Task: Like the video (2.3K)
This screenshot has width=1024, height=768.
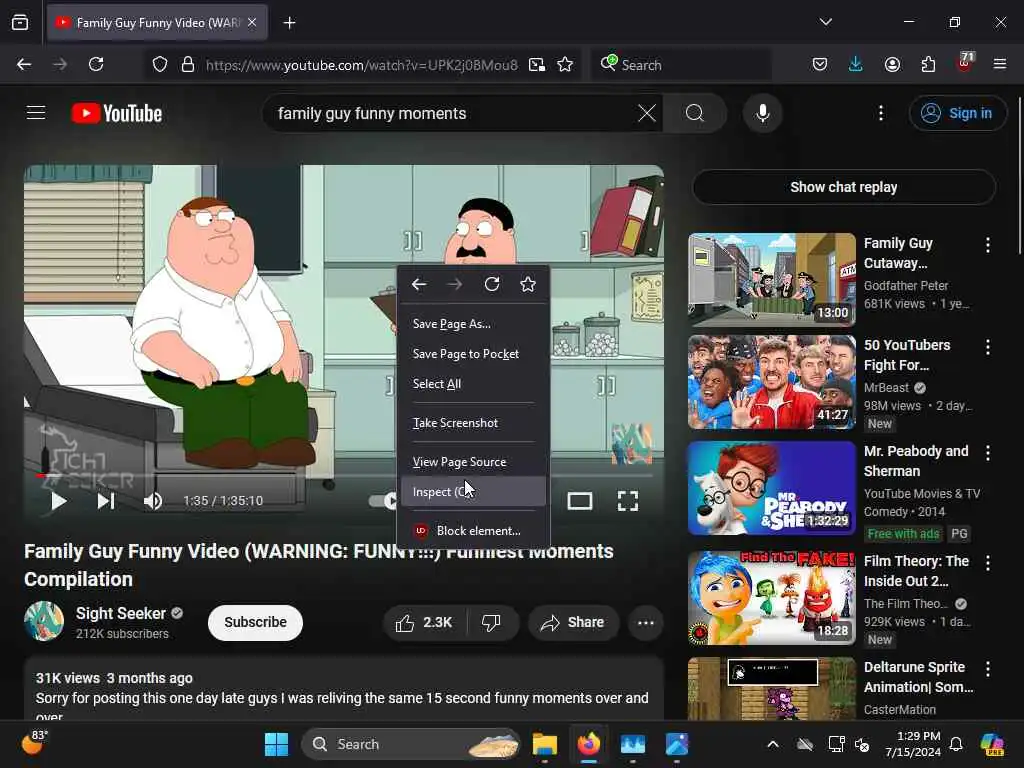Action: (425, 622)
